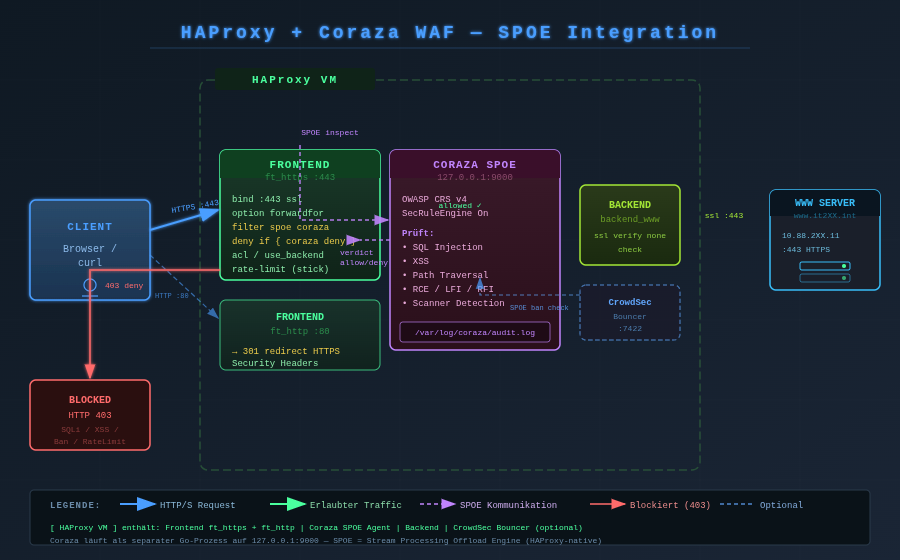Click the SPOE ban check label

click(x=539, y=308)
